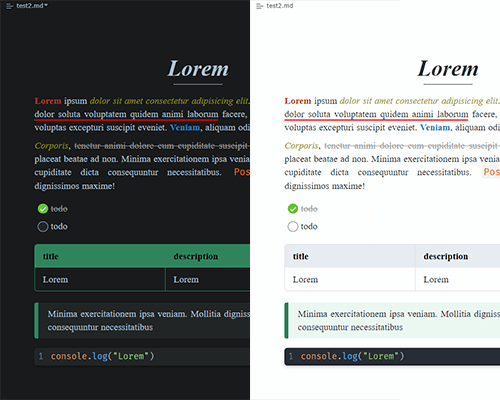The image size is (500, 400).
Task: Click the file icon beside dark test2.md tab
Action: pos(9,6)
